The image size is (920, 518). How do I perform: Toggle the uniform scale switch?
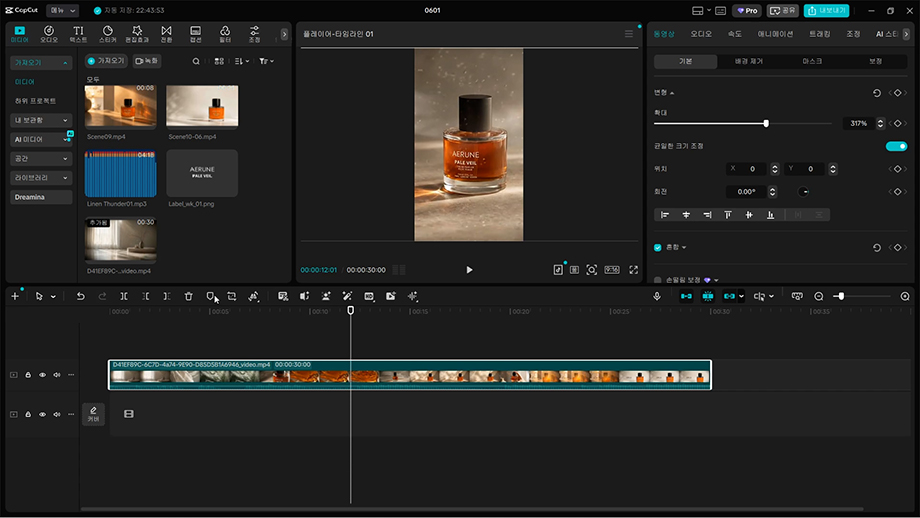896,146
